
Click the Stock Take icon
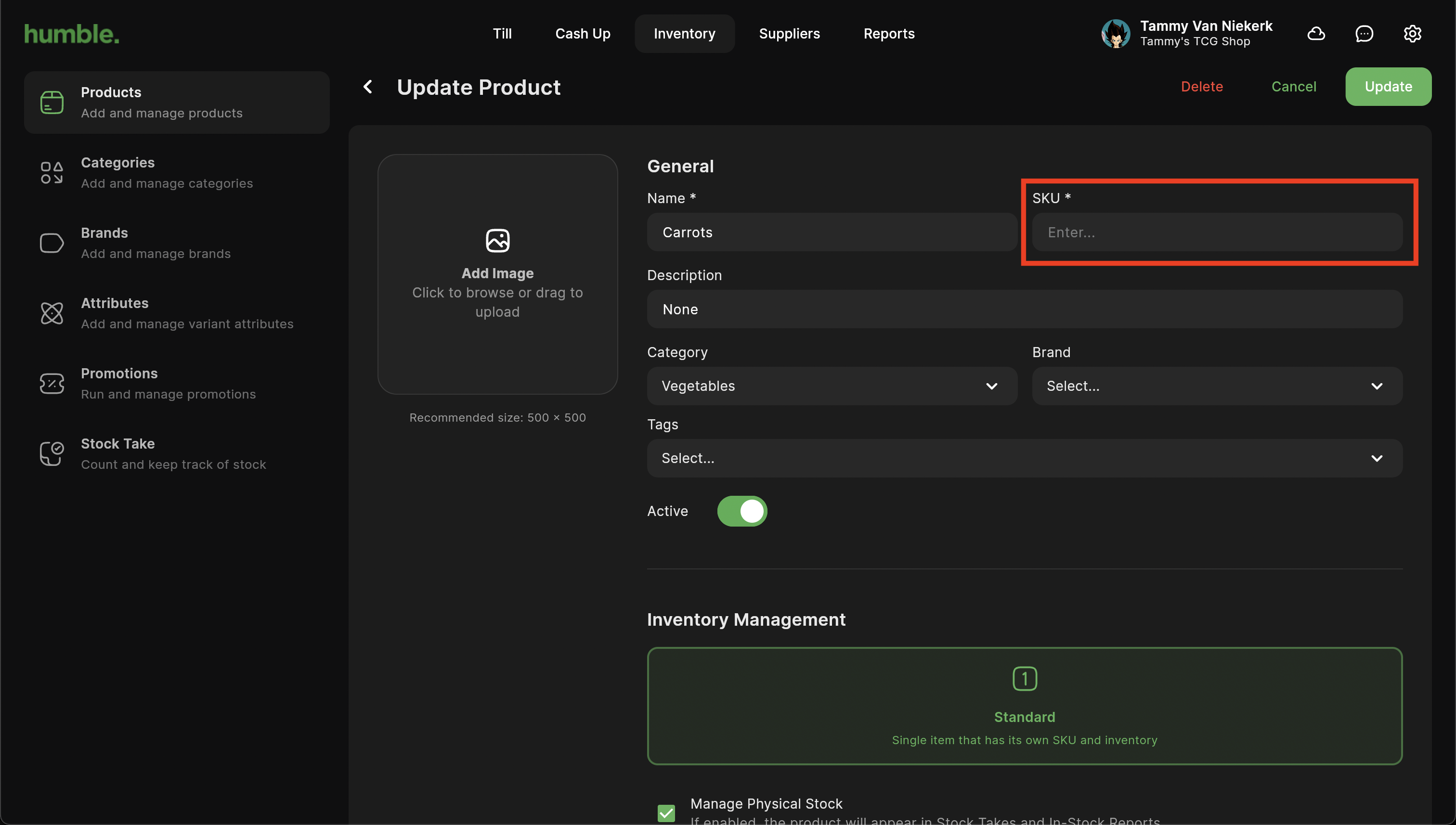(x=52, y=454)
